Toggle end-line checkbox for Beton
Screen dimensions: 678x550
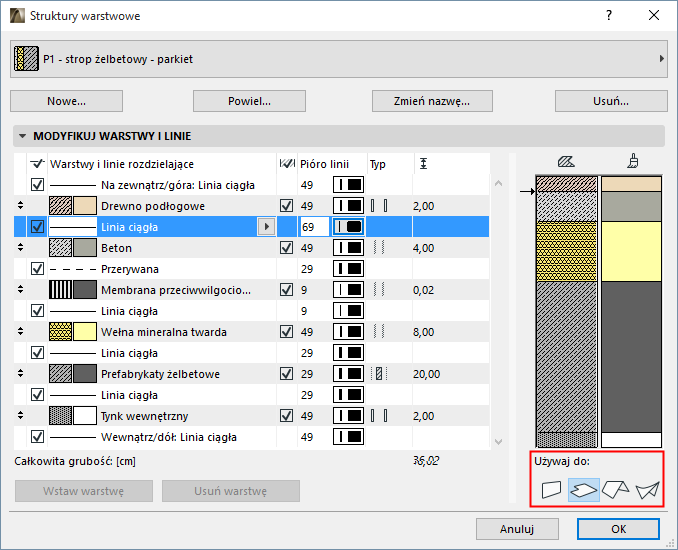(x=286, y=248)
